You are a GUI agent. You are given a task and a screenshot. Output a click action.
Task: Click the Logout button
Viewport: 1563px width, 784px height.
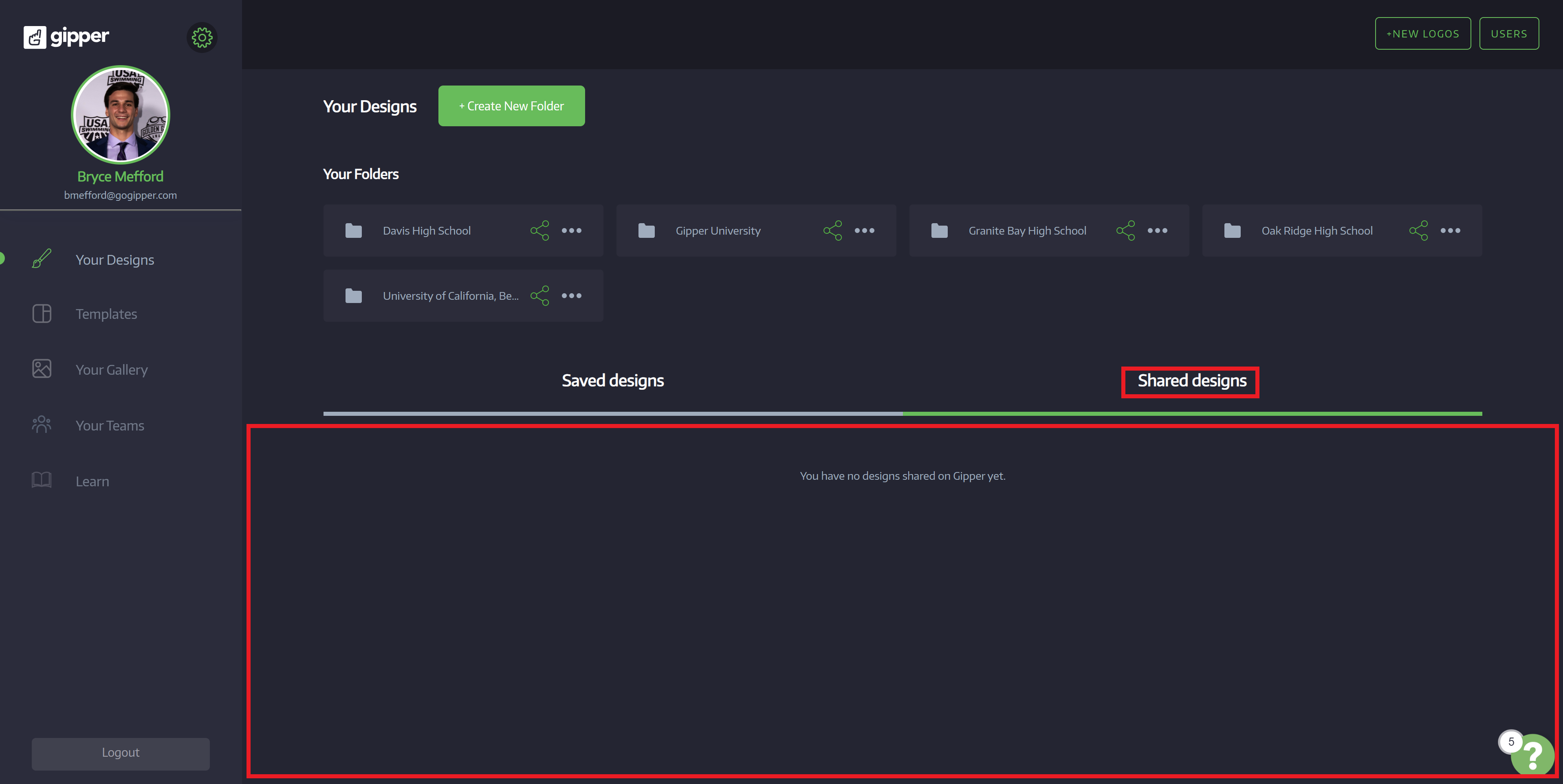click(x=121, y=753)
